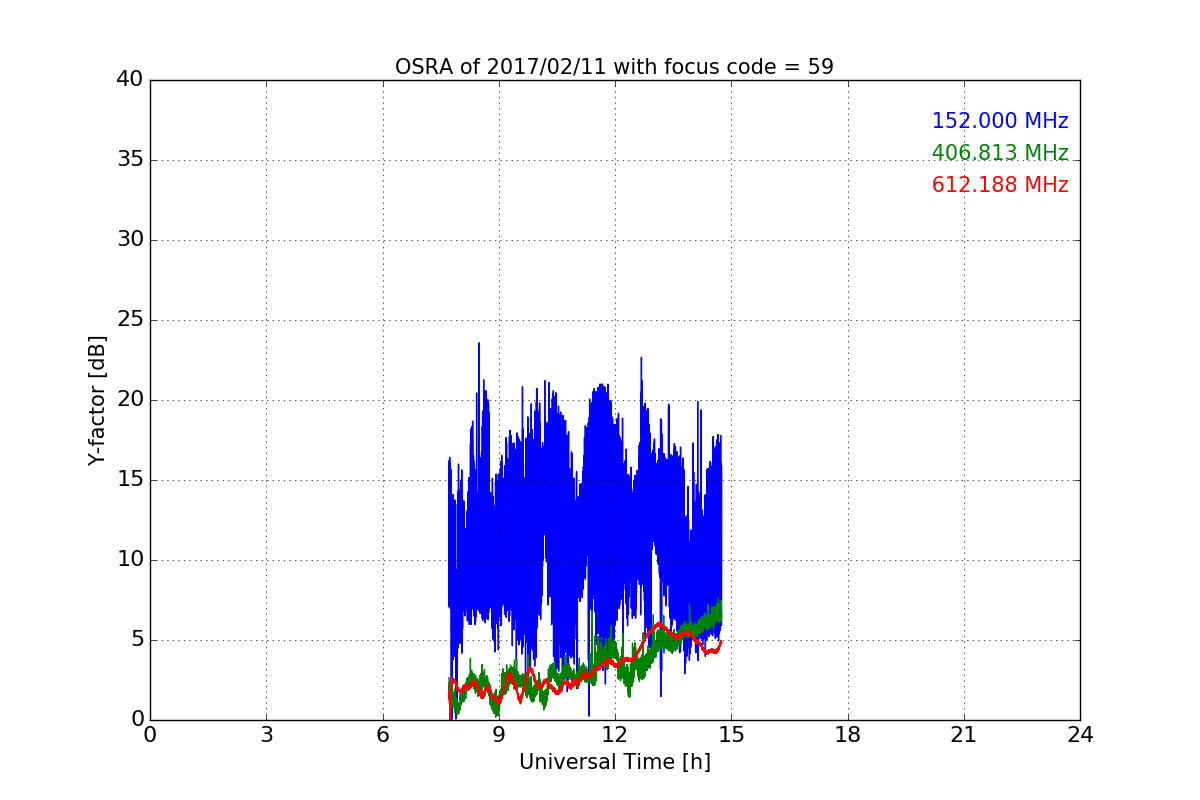Screen dimensions: 1200x800
Task: Click the y-axis tick label '10'
Action: tap(130, 560)
